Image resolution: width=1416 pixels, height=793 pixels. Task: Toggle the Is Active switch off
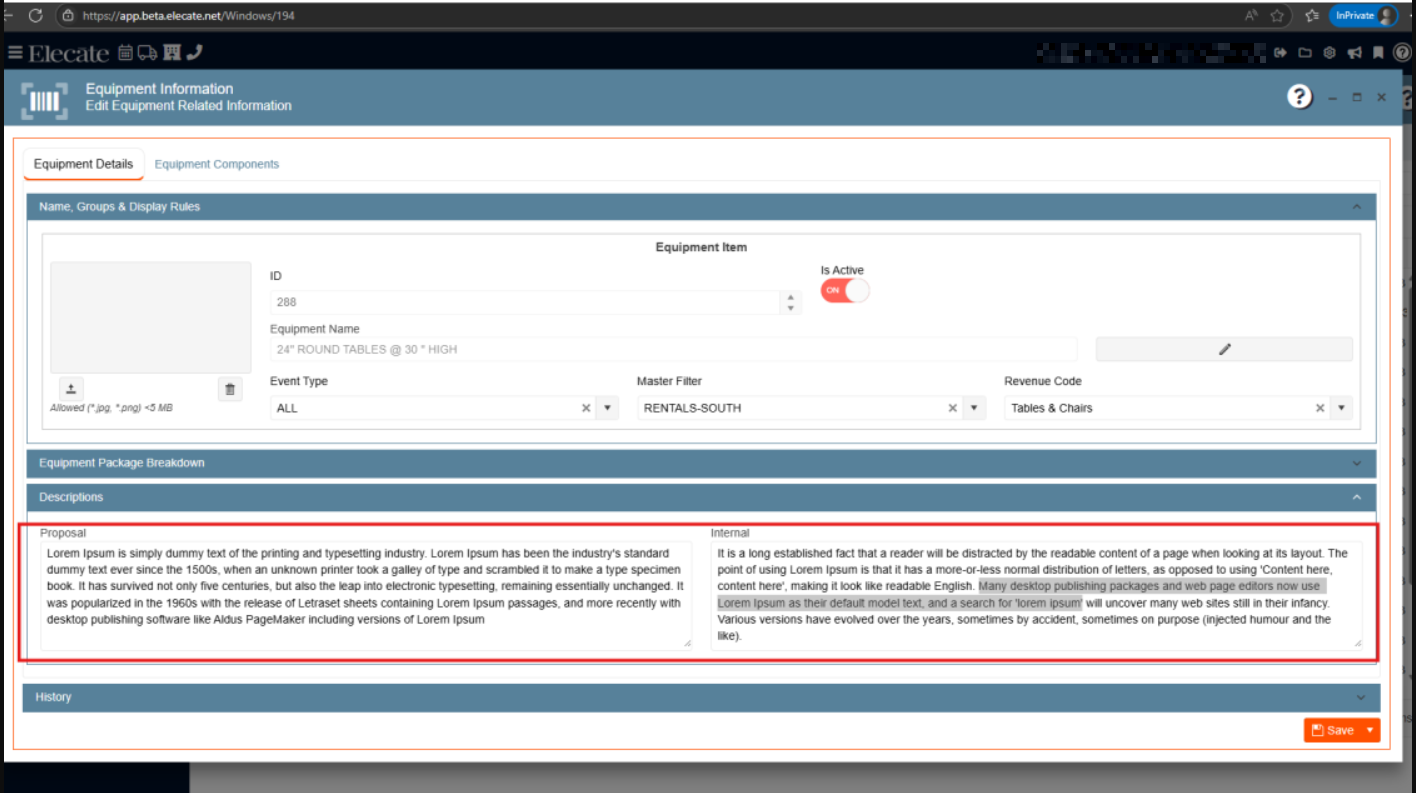[845, 290]
